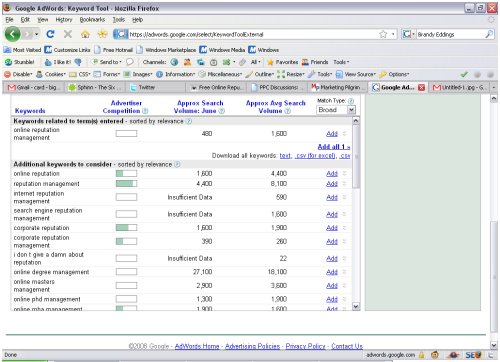Click the search magnifier icon

pyautogui.click(x=489, y=34)
